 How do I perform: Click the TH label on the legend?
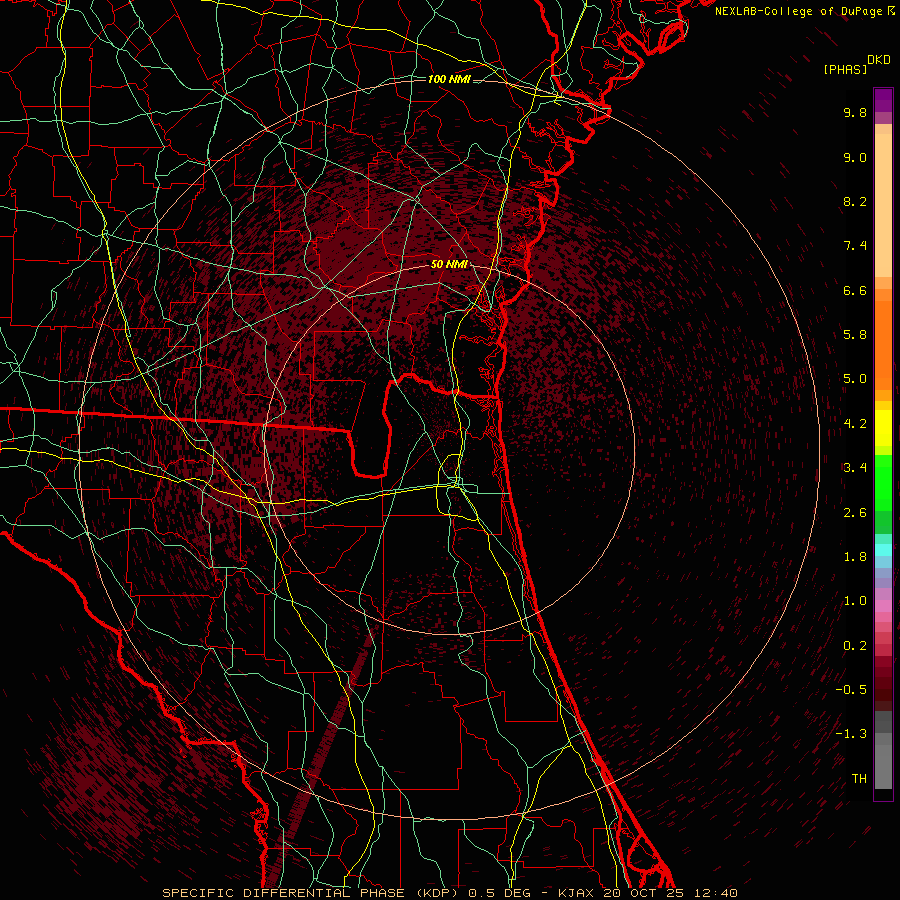[859, 779]
